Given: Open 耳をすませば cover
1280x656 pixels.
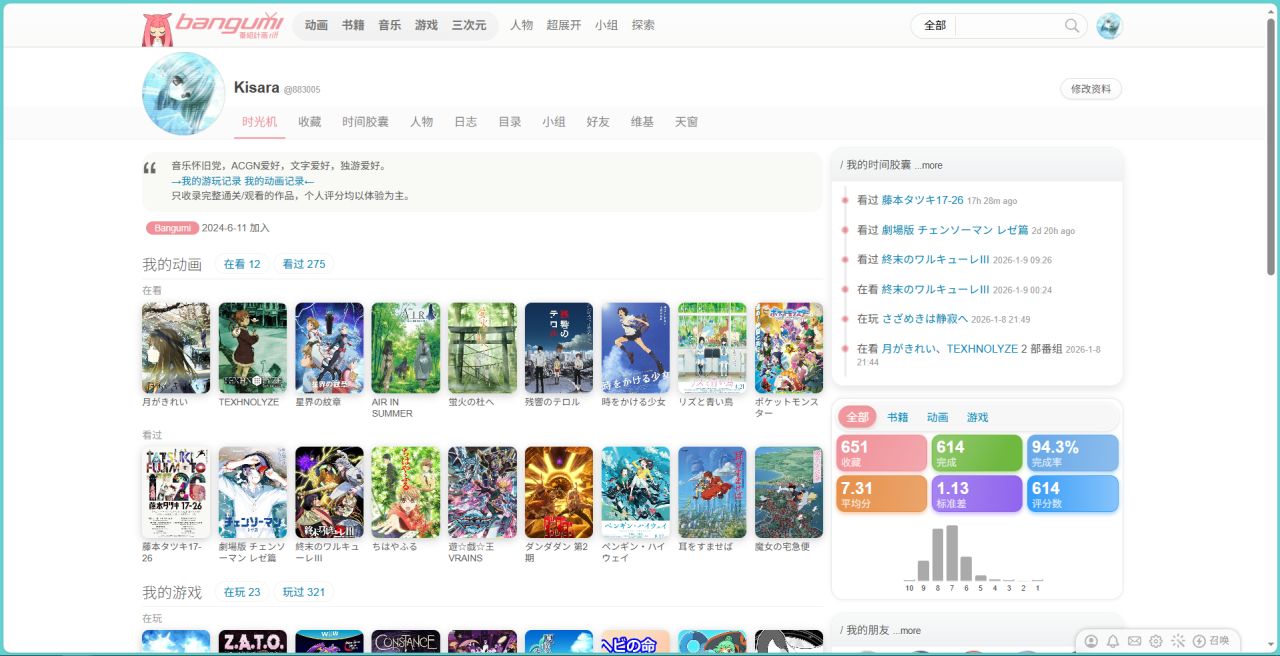Looking at the screenshot, I should coord(712,493).
